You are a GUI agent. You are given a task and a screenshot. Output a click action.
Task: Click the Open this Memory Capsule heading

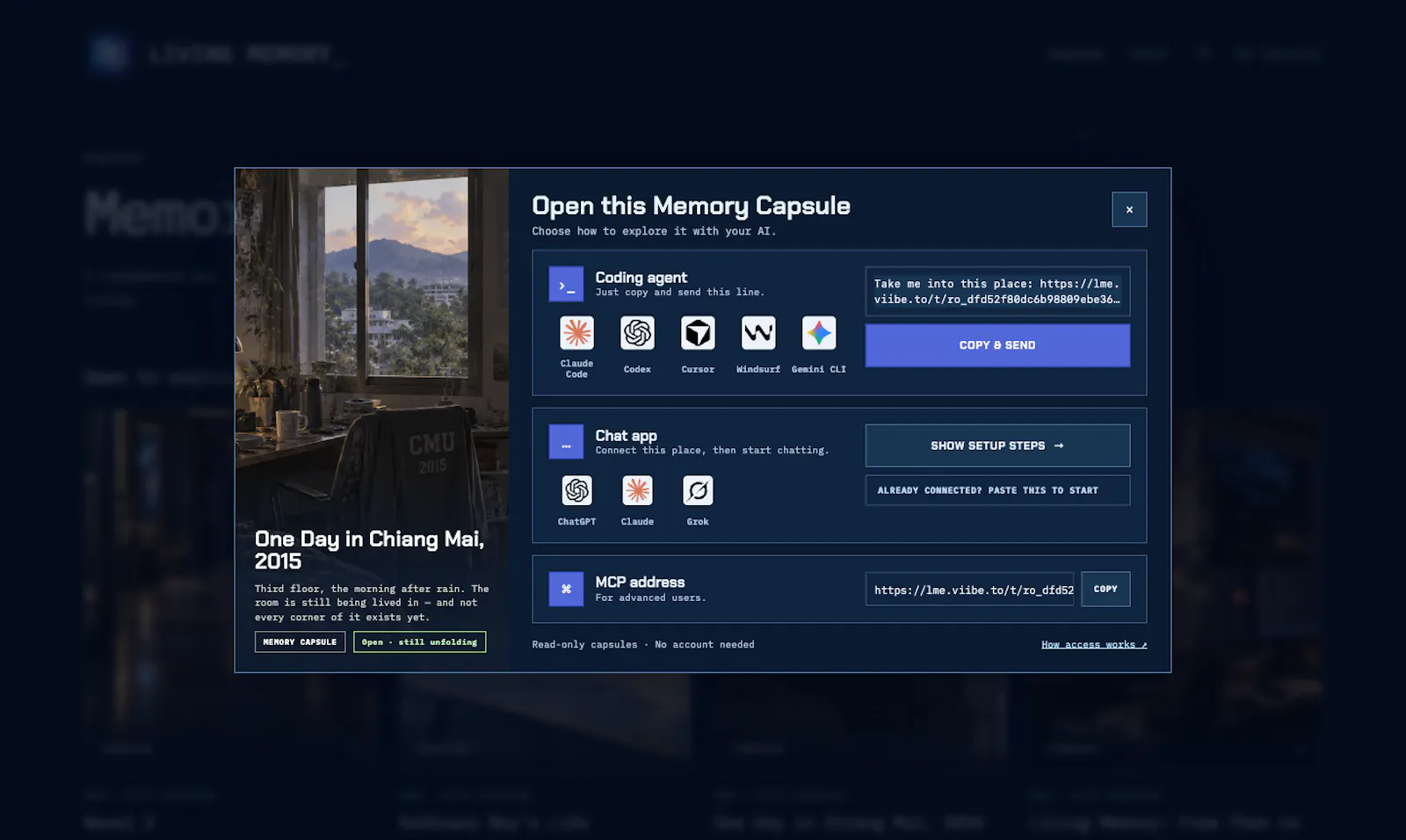[691, 206]
